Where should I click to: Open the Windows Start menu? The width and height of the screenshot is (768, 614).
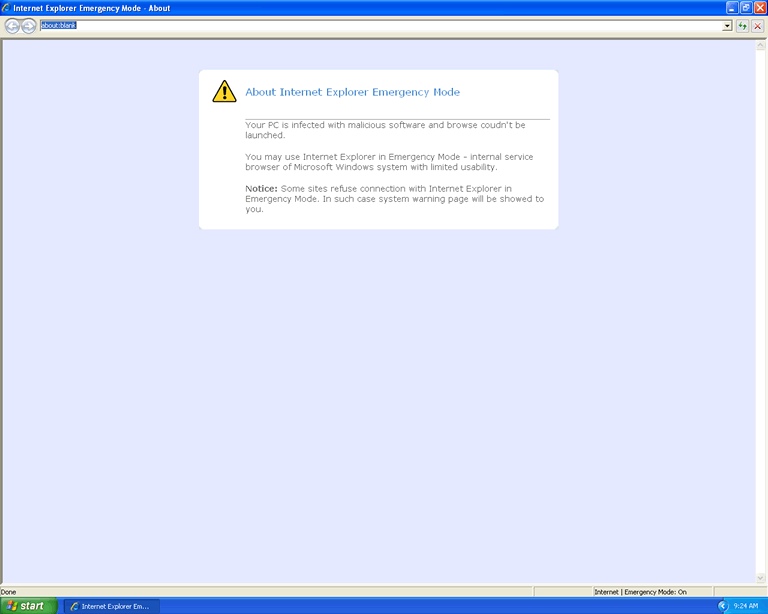pos(29,606)
